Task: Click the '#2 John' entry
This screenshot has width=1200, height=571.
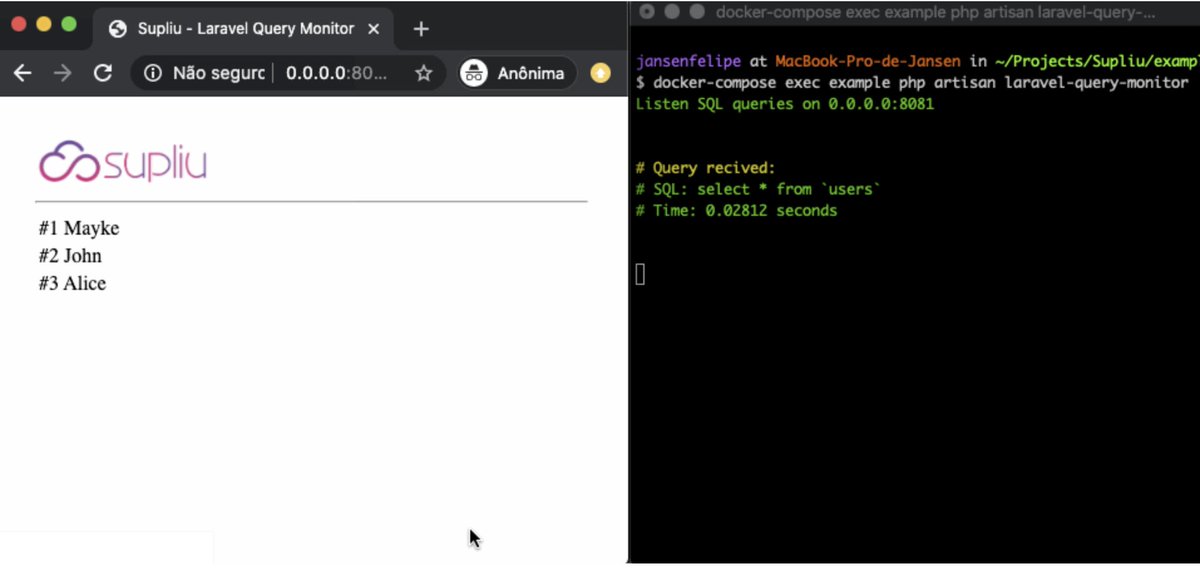Action: (70, 256)
